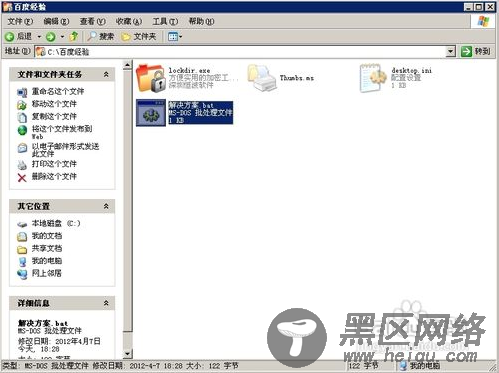Screen dimensions: 499x373
Task: Click 复制这个文件 task link
Action: [54, 117]
